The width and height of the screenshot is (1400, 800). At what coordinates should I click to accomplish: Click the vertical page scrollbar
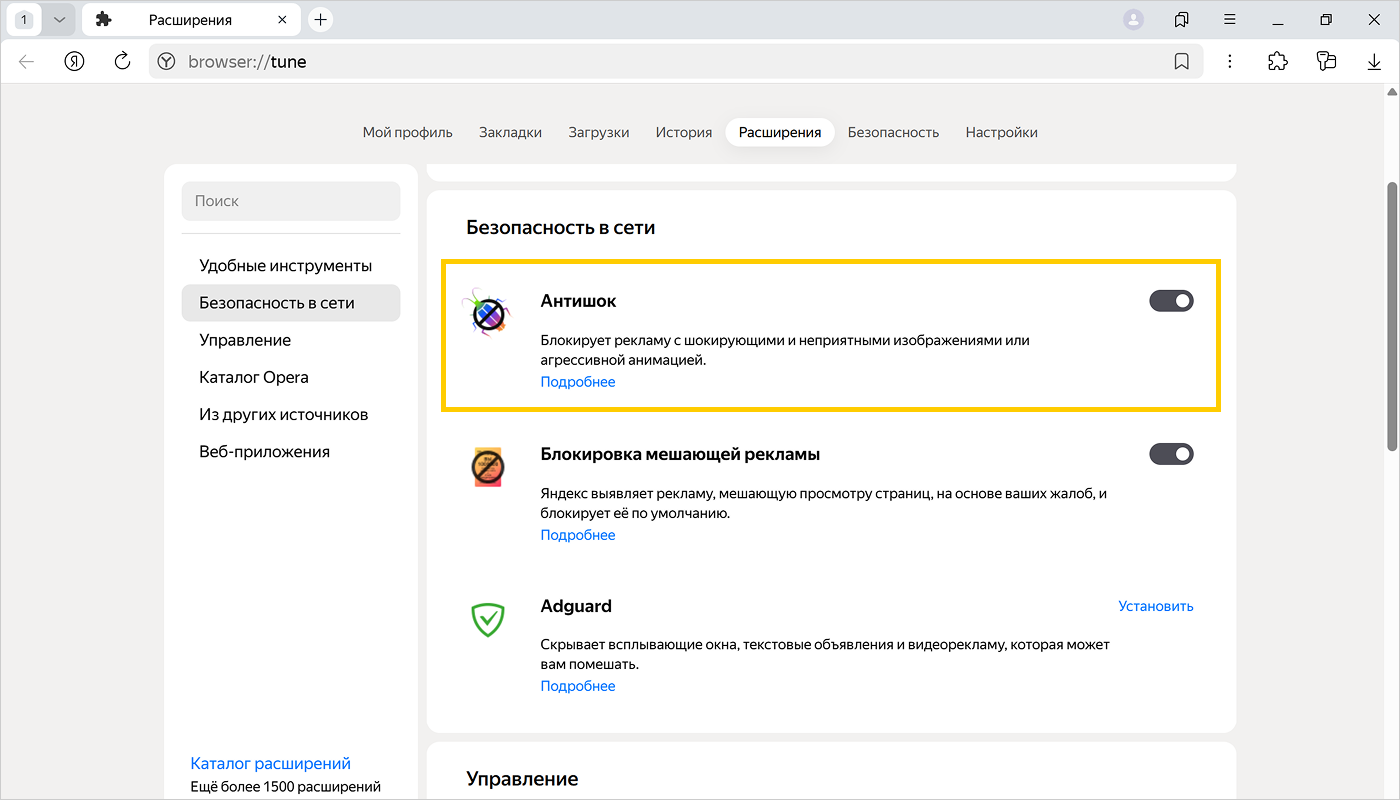[x=1391, y=316]
